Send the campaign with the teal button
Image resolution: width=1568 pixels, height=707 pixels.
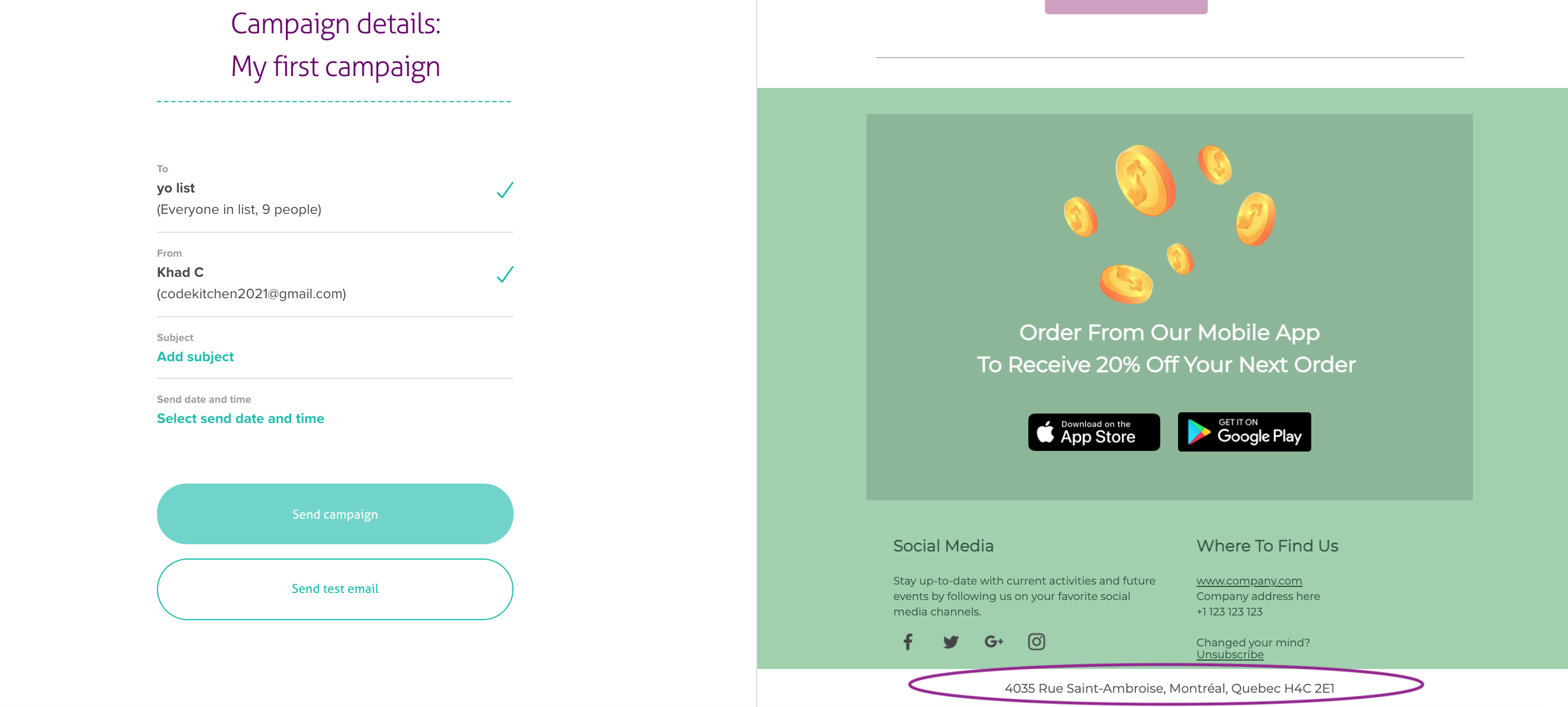point(335,513)
